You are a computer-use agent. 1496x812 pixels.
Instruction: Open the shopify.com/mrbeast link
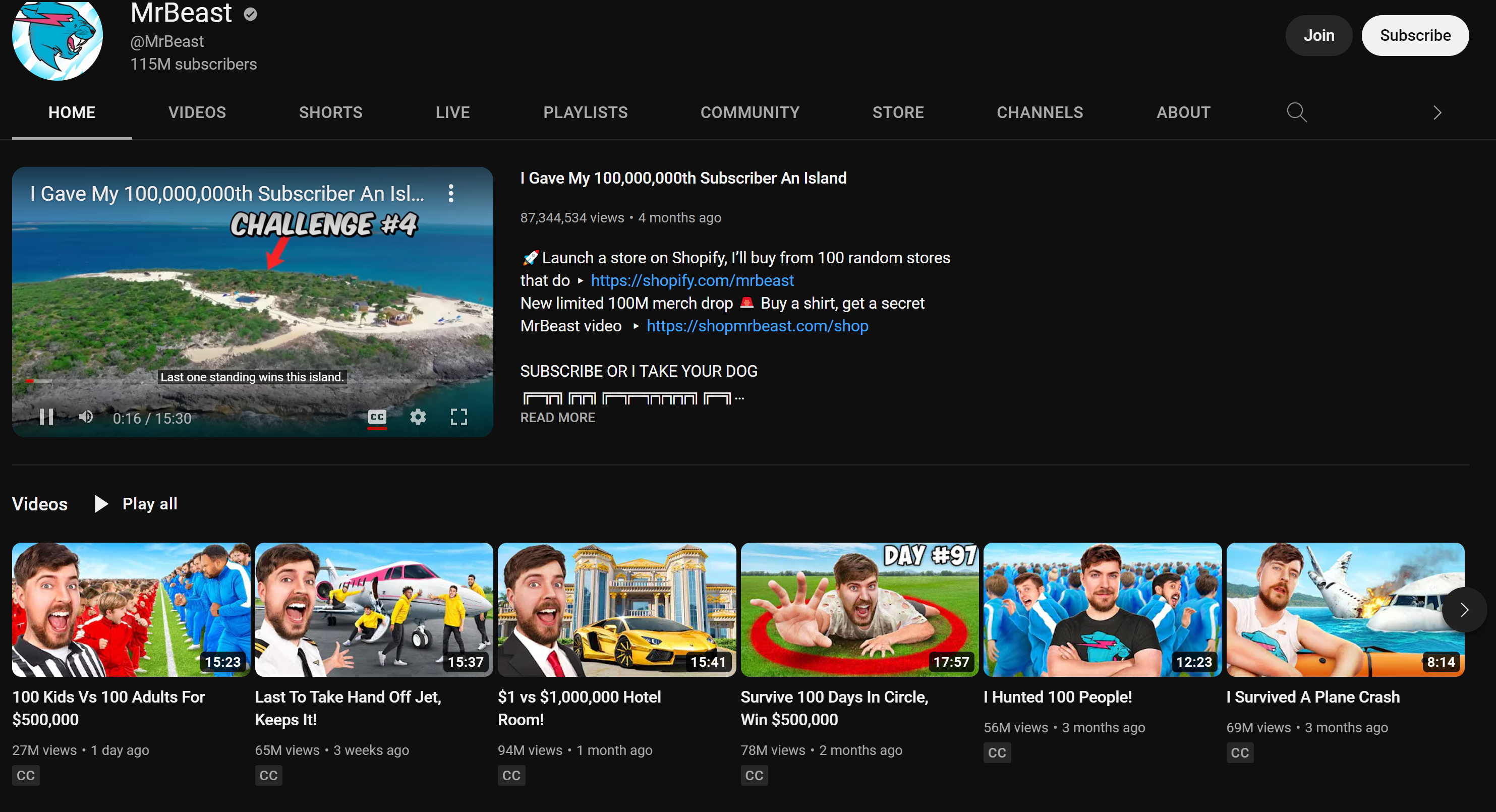coord(692,280)
